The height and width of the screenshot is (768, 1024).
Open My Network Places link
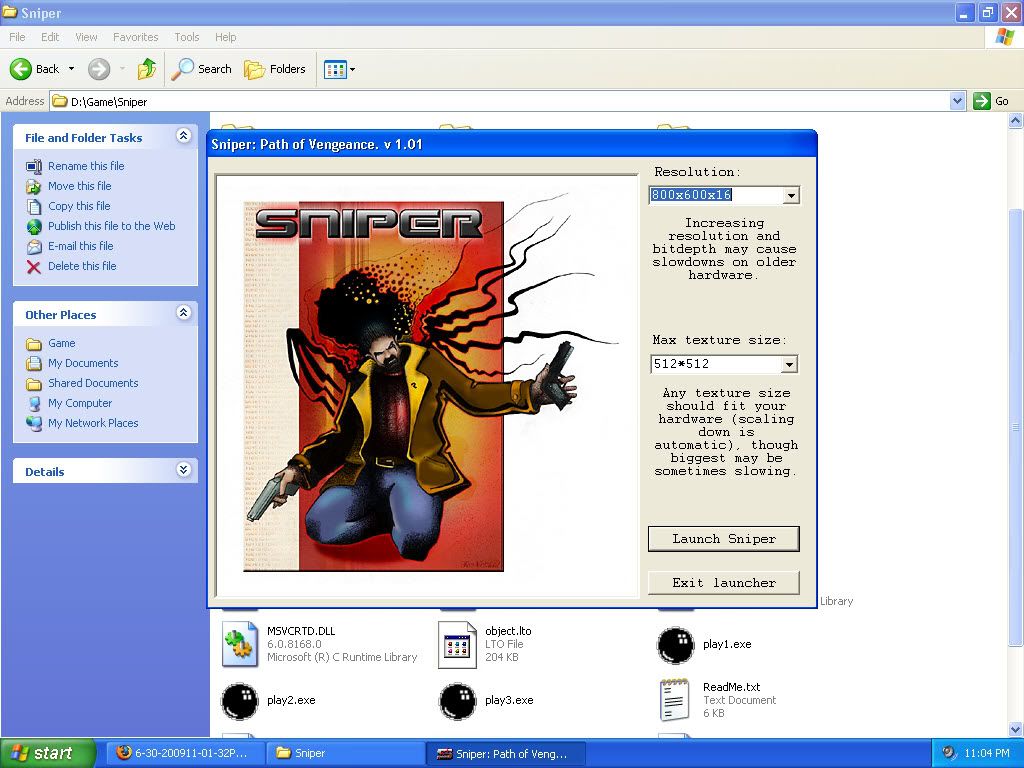tap(93, 423)
